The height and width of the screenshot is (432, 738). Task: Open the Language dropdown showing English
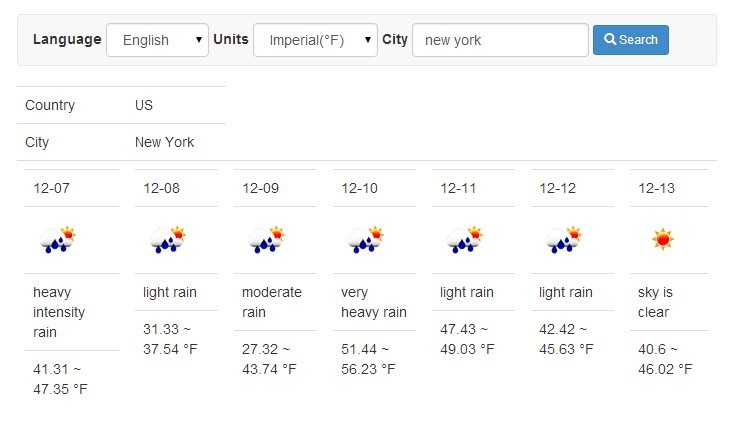coord(157,40)
